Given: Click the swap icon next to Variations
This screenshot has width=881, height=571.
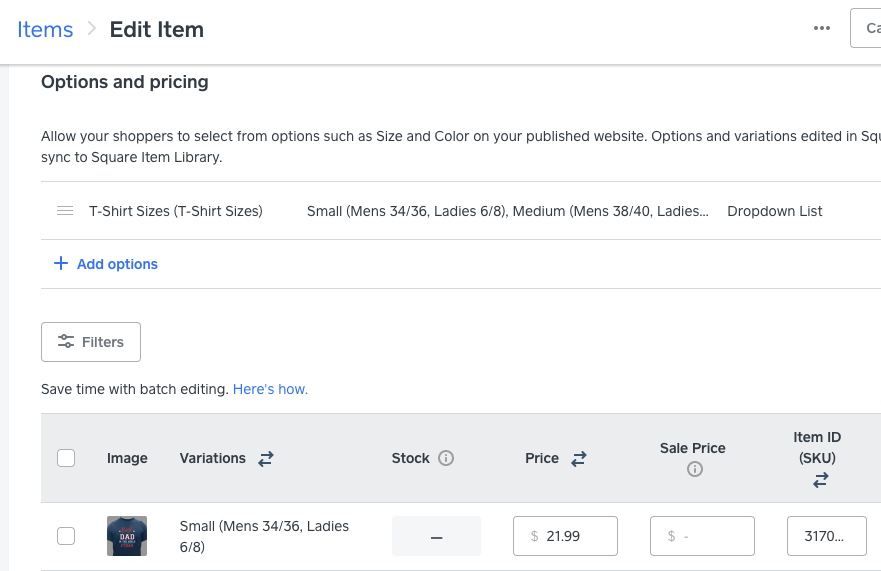Looking at the screenshot, I should 266,458.
